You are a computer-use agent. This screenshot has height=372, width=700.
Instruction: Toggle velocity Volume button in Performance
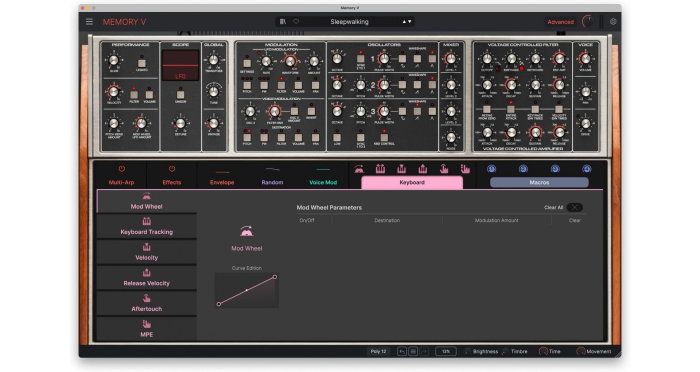[150, 94]
